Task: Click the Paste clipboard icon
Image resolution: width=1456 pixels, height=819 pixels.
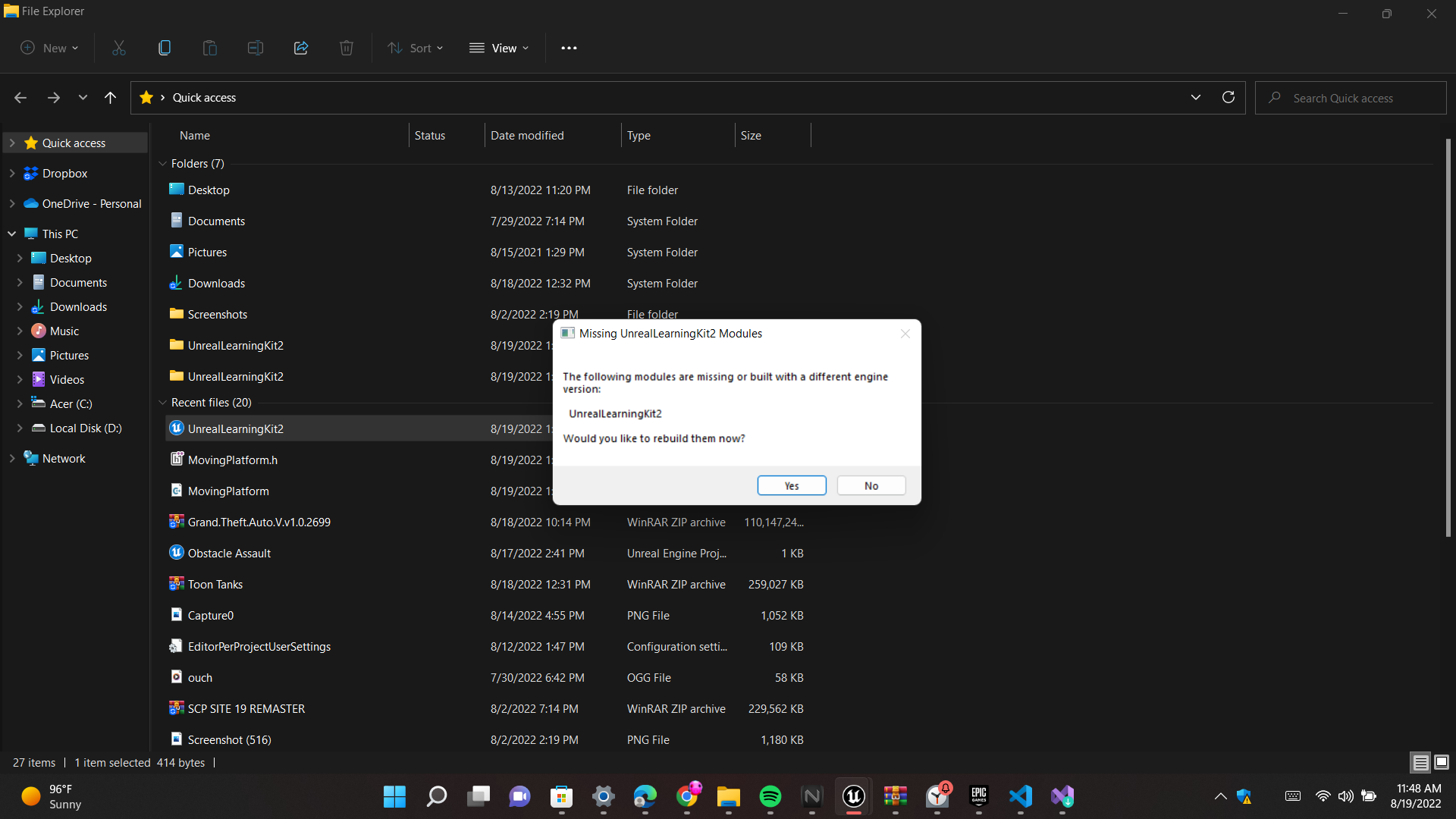Action: point(210,48)
